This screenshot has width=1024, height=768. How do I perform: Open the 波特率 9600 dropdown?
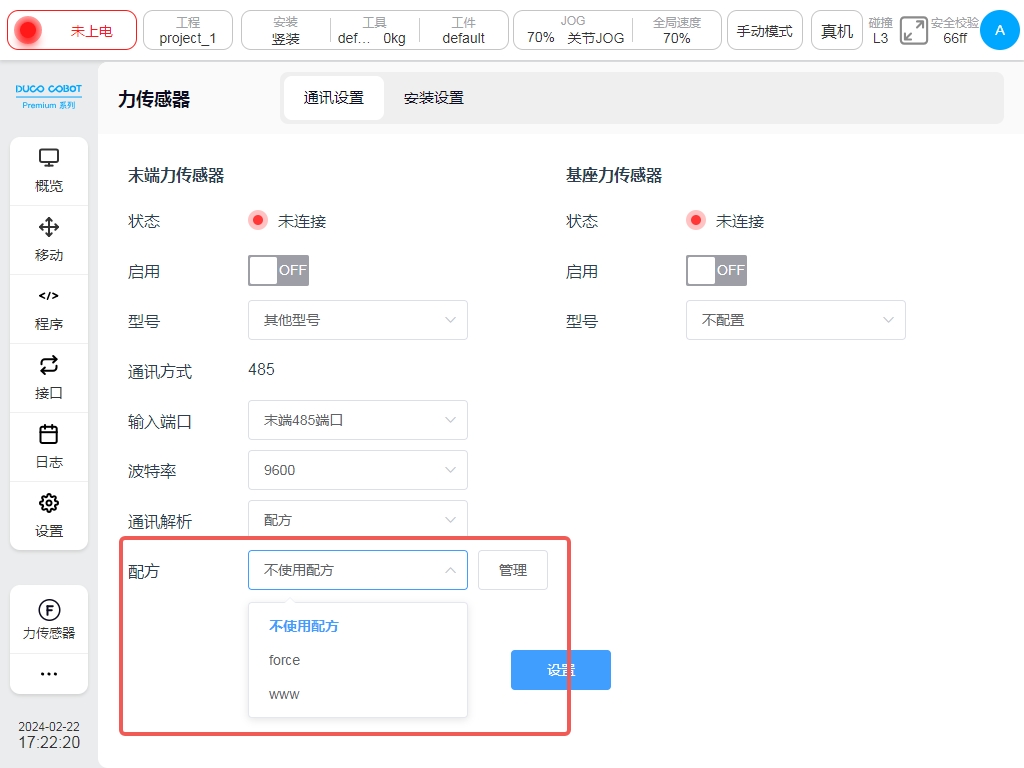click(x=357, y=470)
